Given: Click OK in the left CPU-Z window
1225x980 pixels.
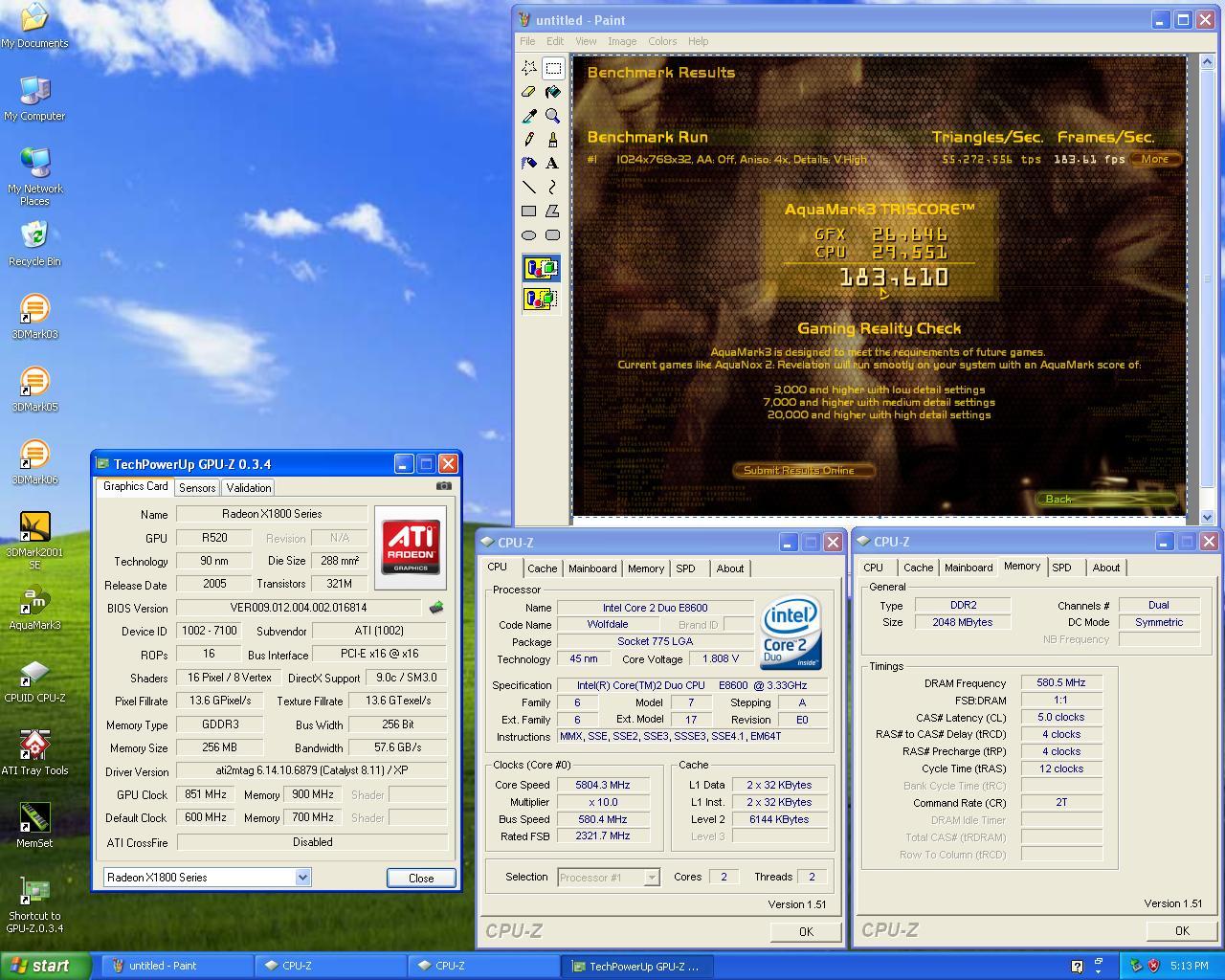Looking at the screenshot, I should pos(806,931).
